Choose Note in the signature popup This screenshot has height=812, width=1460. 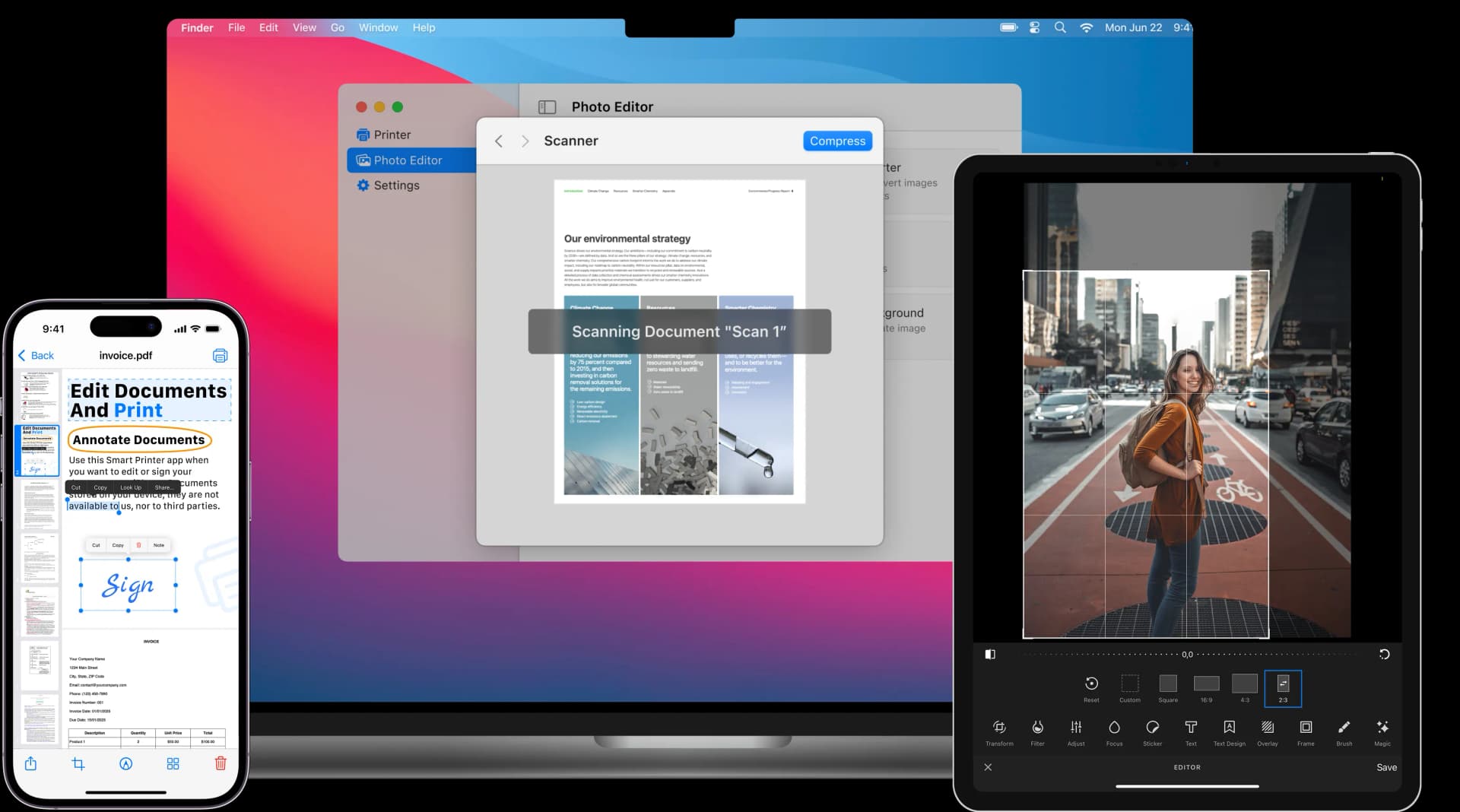[x=158, y=545]
